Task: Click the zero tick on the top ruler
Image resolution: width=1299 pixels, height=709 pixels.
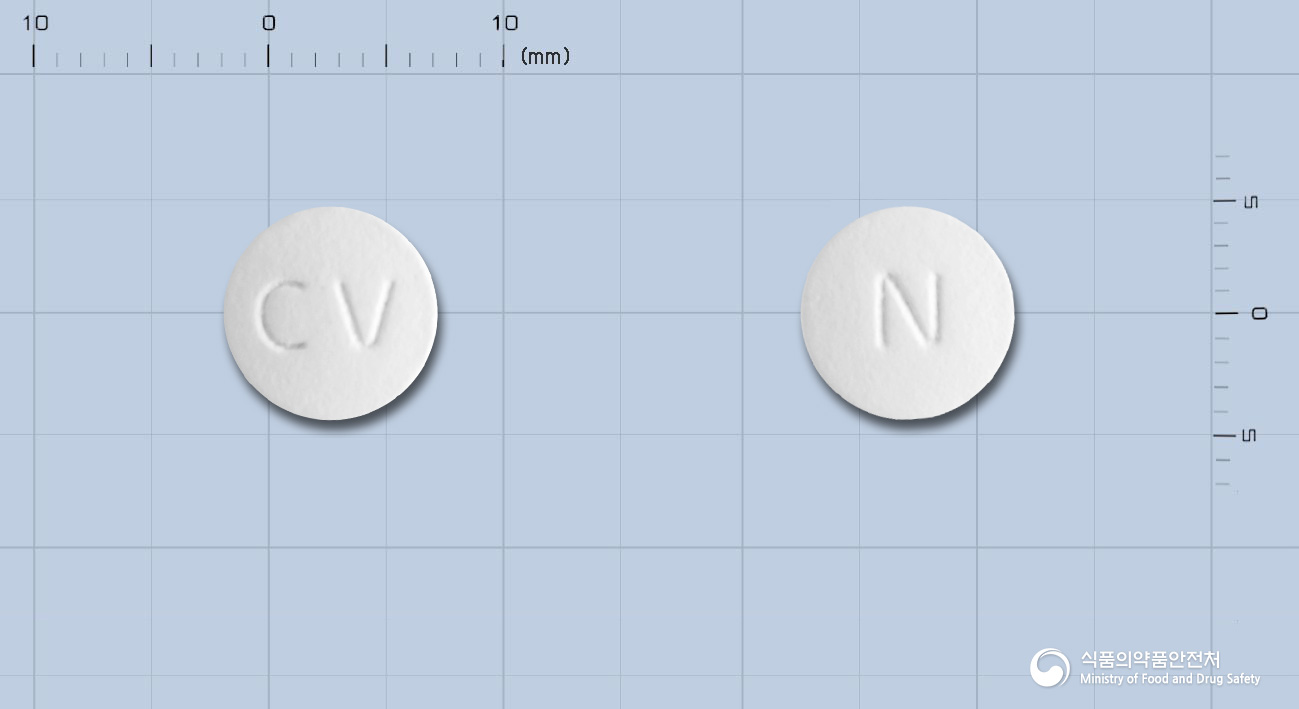Action: pos(268,56)
